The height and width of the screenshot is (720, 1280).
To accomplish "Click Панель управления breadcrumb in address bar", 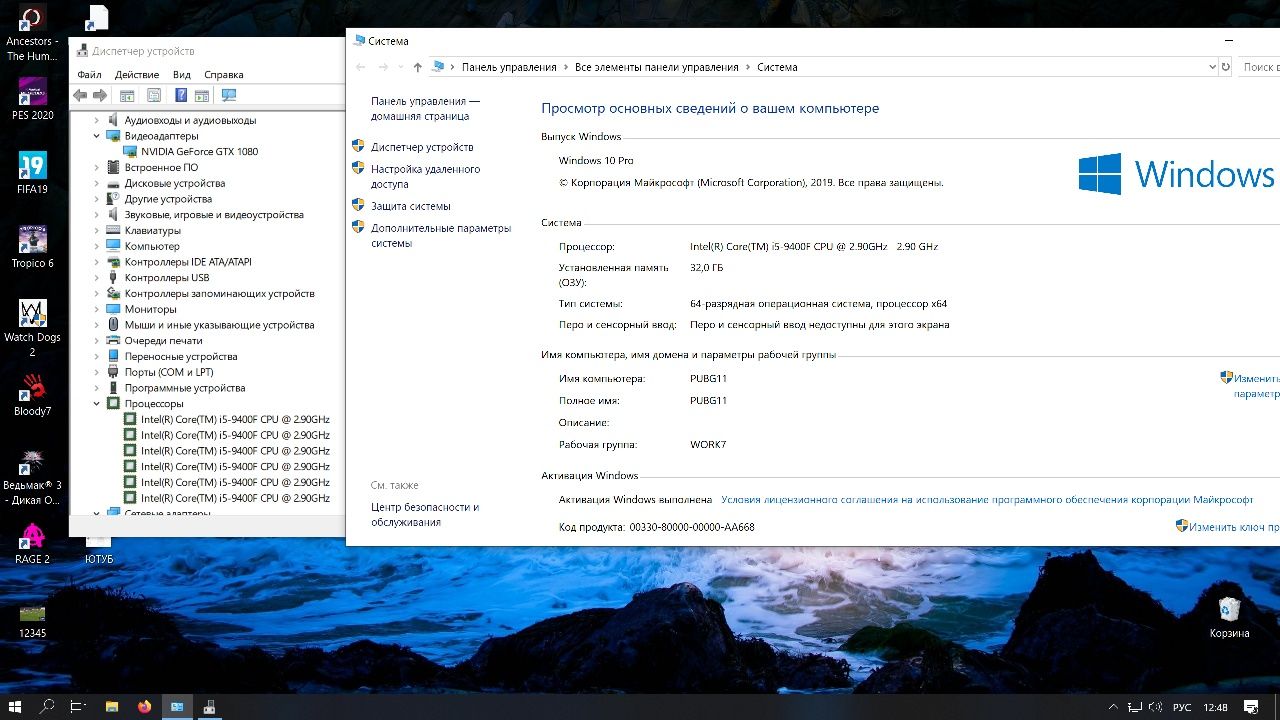I will (509, 67).
